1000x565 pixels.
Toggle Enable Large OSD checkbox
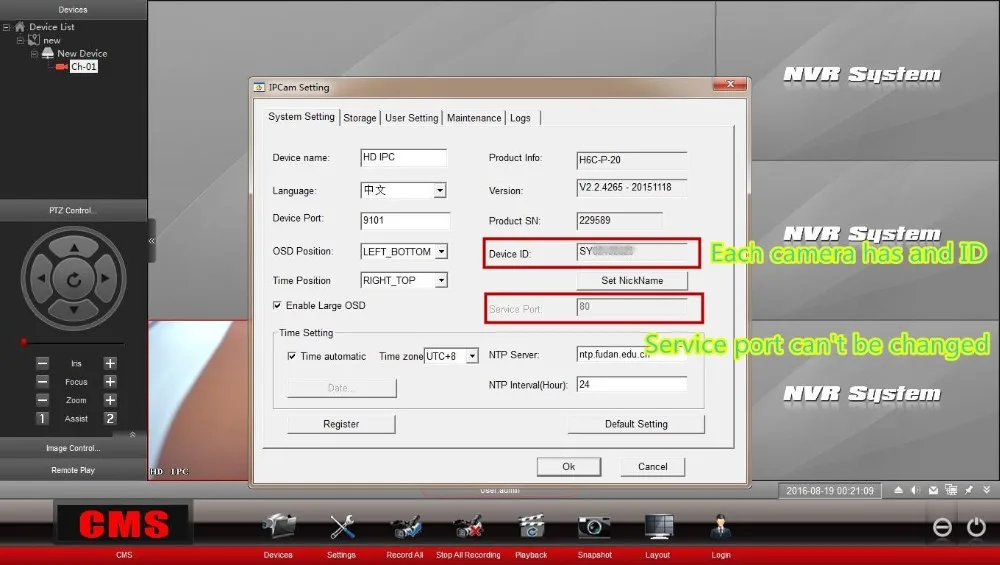[277, 305]
